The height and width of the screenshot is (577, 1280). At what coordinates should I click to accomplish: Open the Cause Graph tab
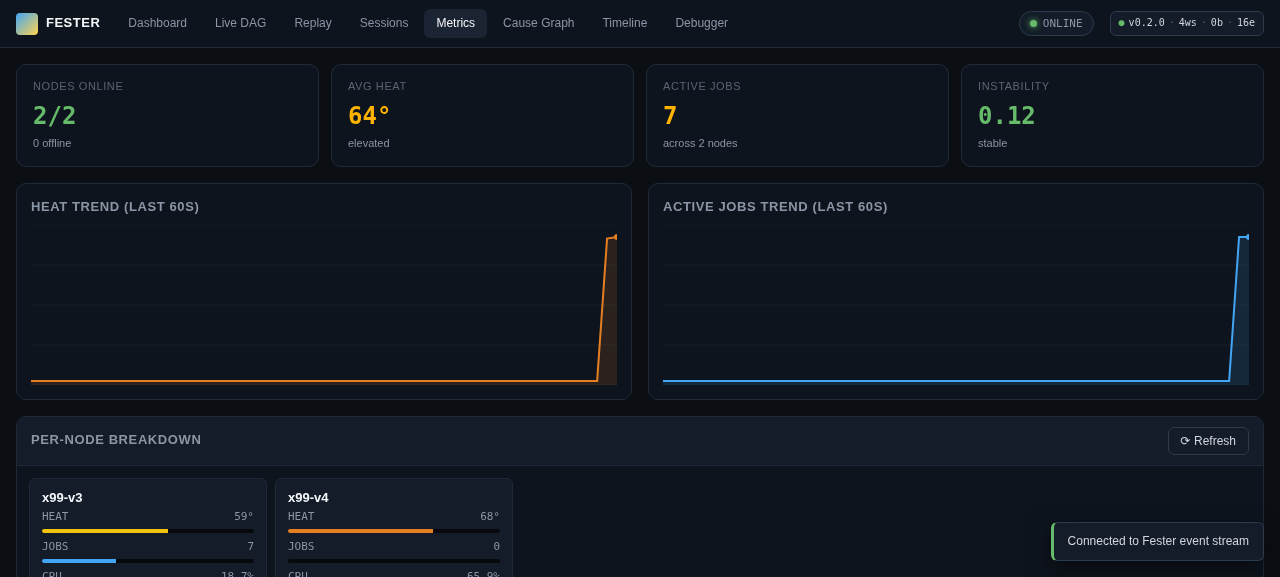coord(538,23)
